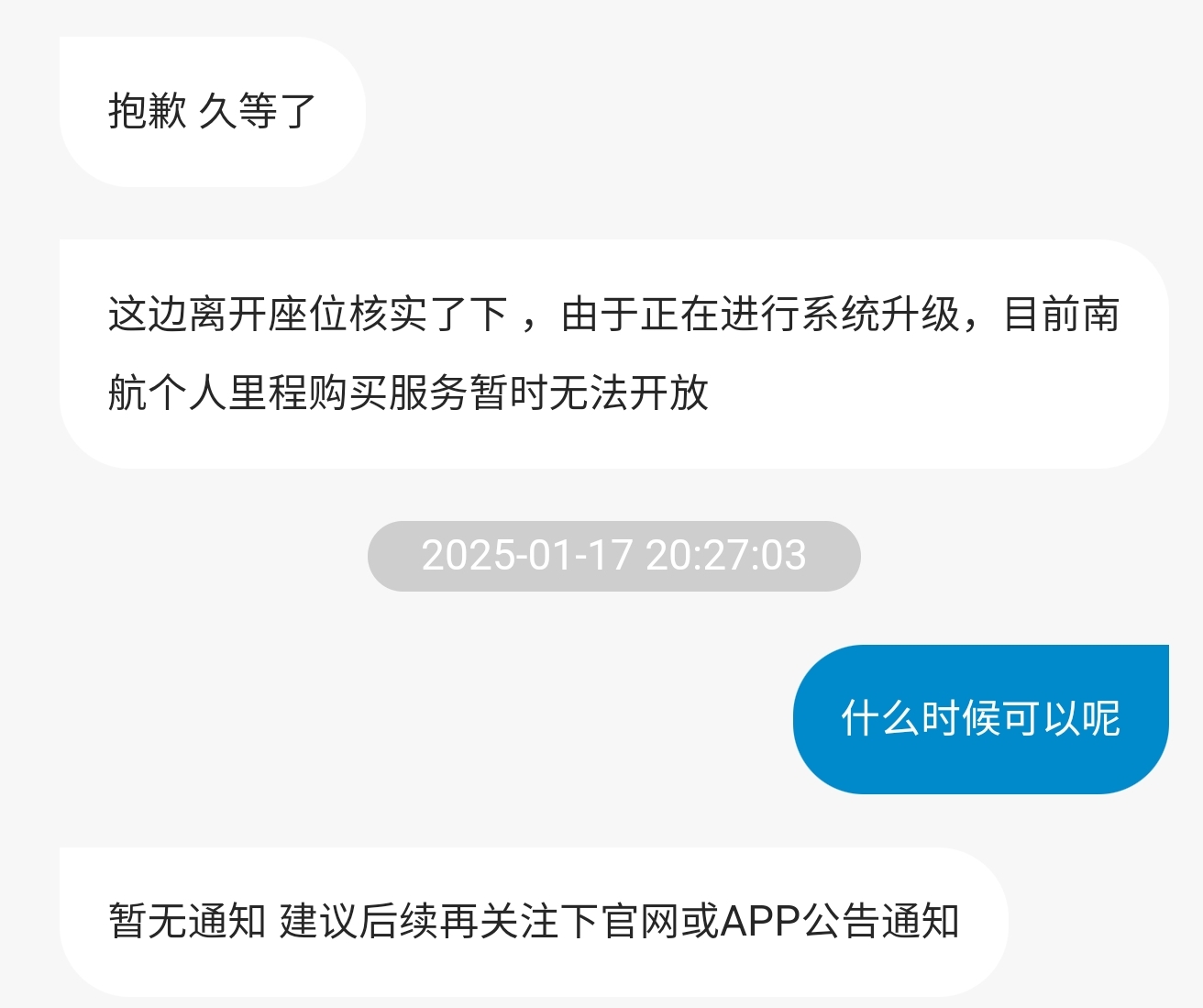
Task: Click the word "APP" in the last message
Action: (761, 922)
